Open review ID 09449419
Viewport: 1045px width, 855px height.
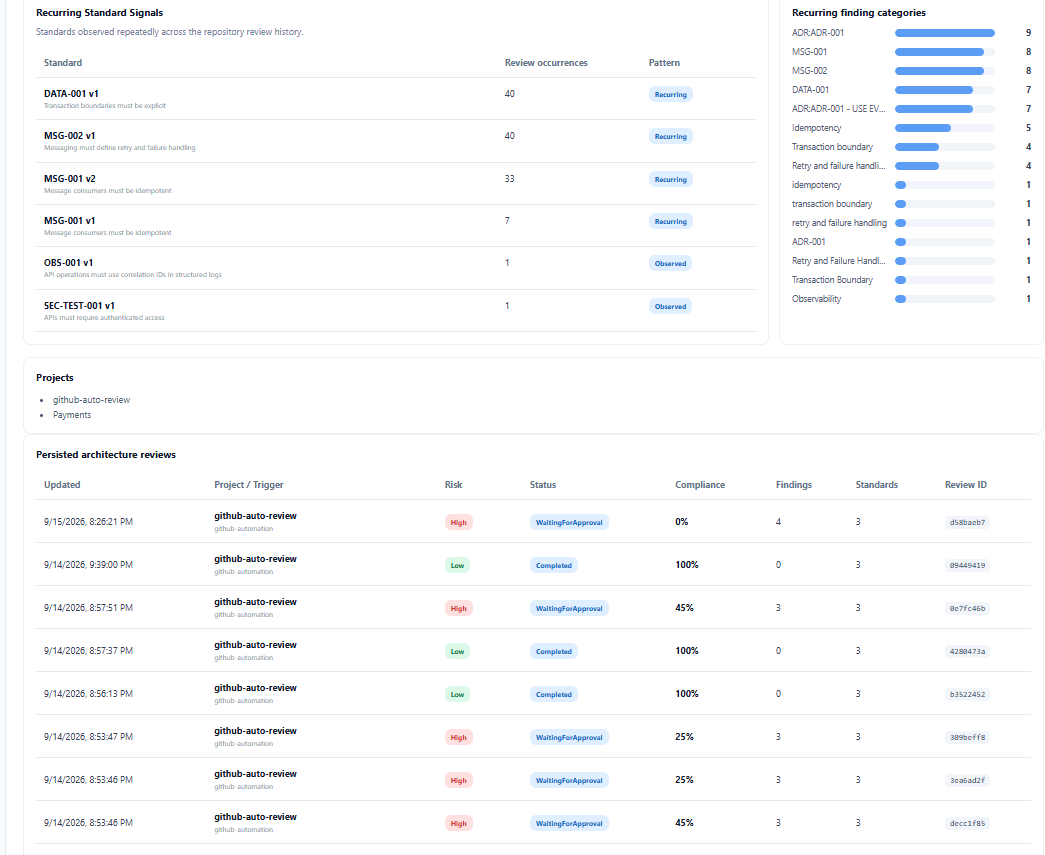click(x=967, y=566)
